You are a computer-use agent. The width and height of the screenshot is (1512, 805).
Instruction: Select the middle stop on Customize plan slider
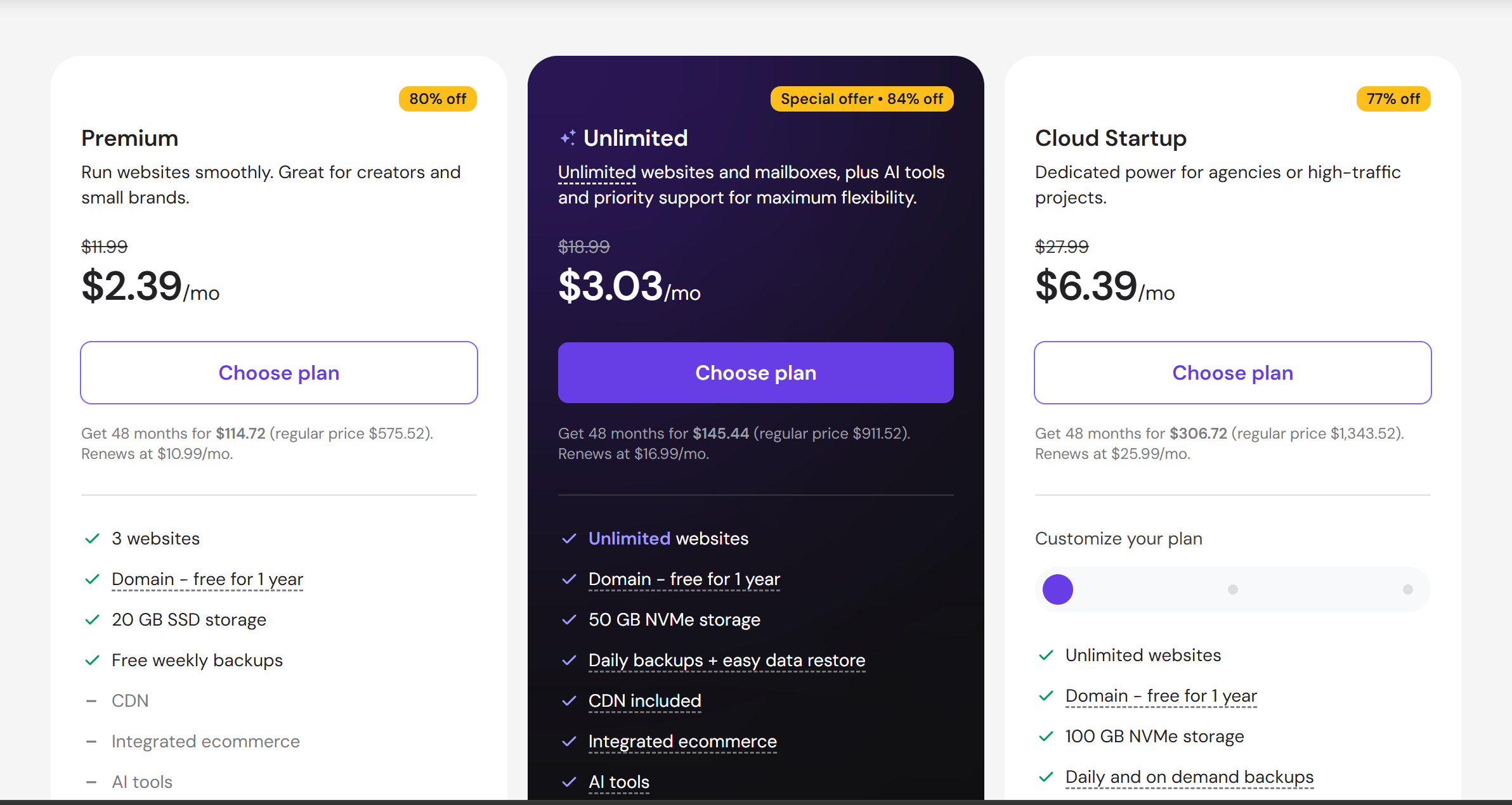(x=1233, y=589)
